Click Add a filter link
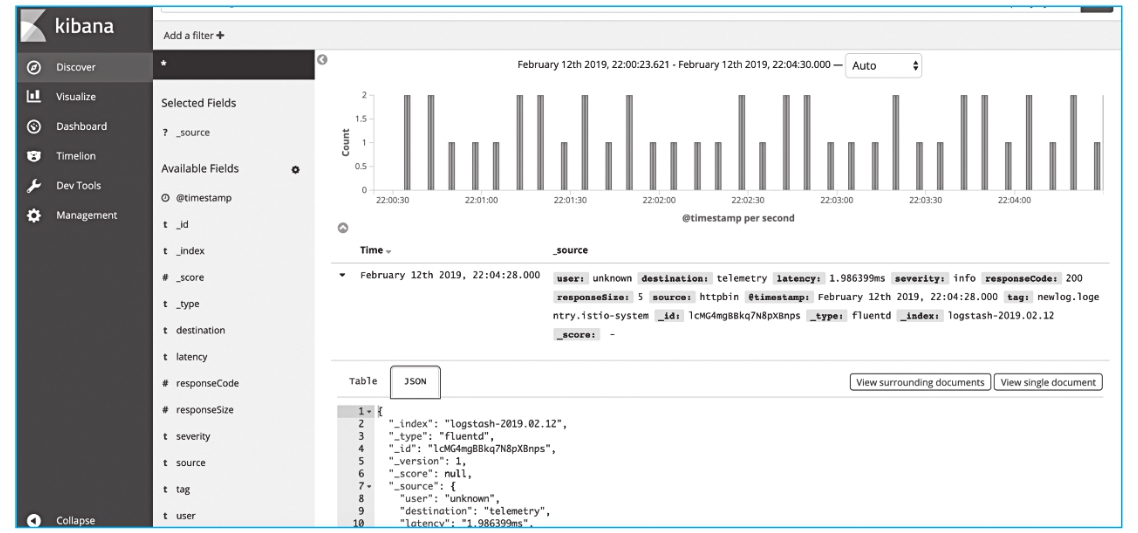The width and height of the screenshot is (1138, 533). [x=194, y=35]
